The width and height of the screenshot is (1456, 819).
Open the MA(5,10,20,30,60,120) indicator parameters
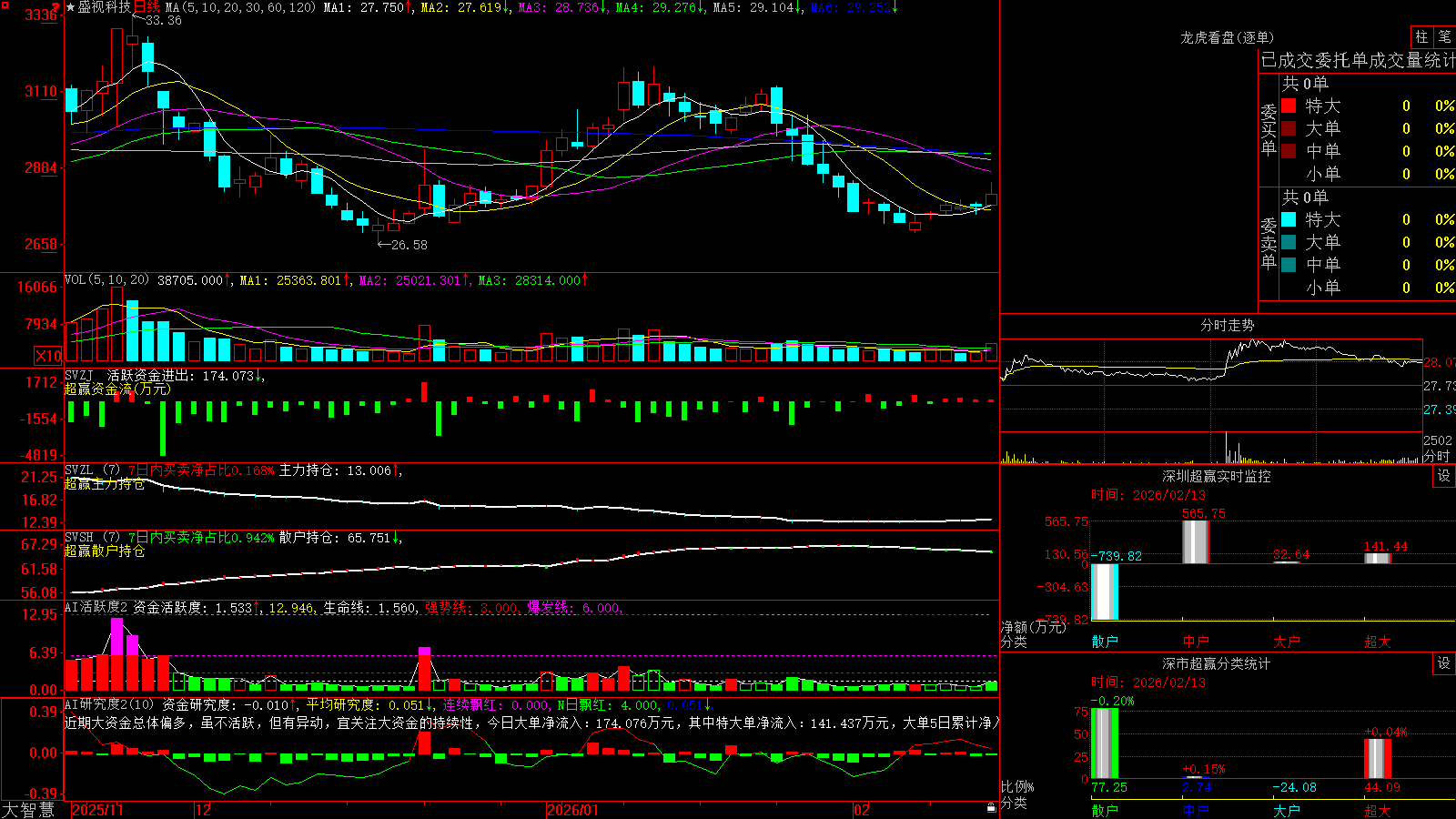(x=241, y=7)
